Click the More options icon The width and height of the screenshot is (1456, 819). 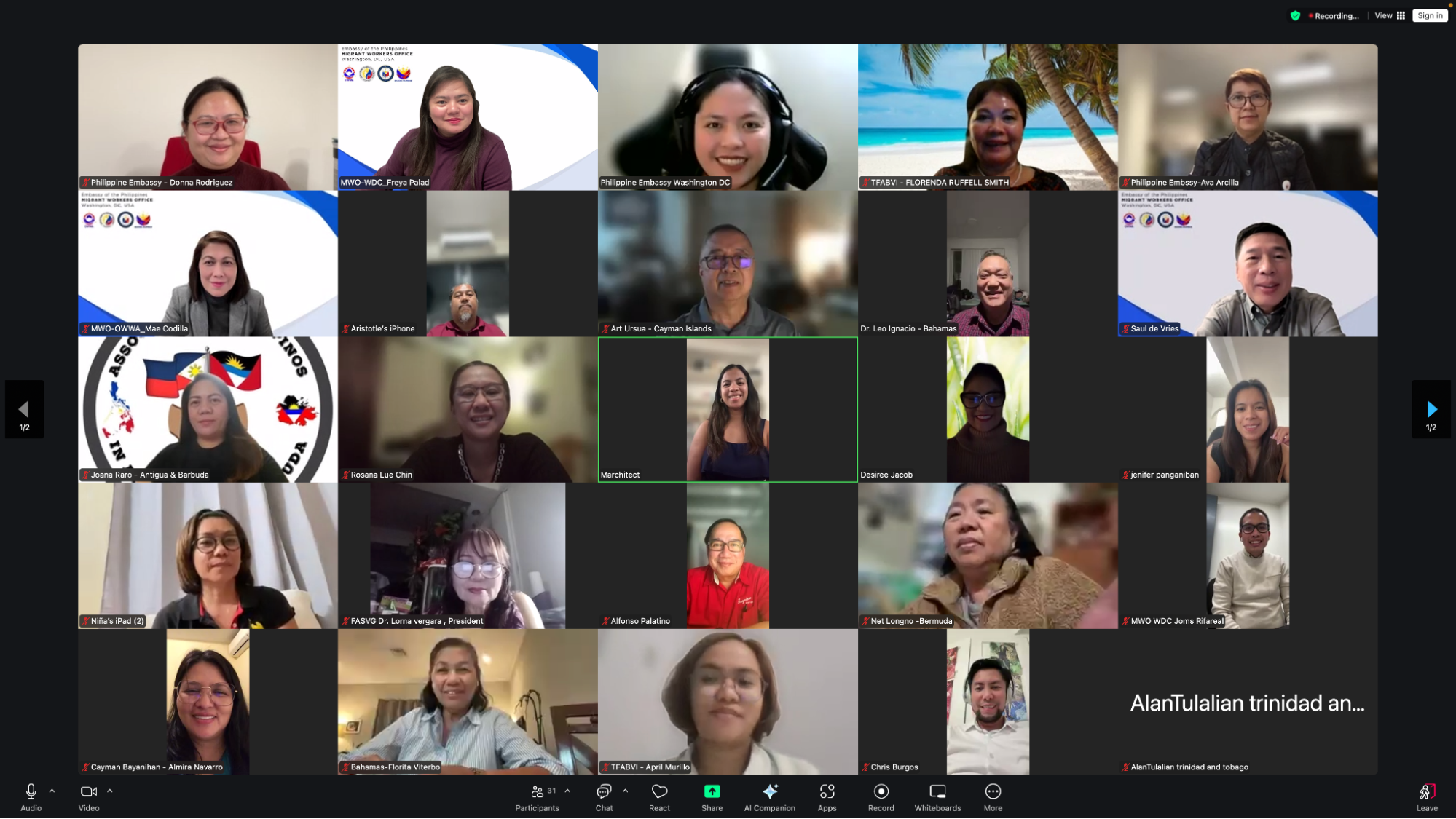[993, 791]
